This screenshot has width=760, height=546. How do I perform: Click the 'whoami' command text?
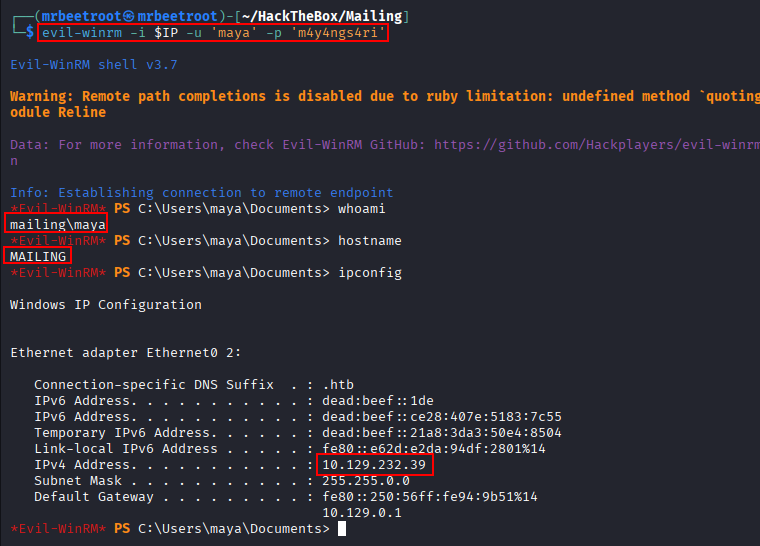coord(362,209)
